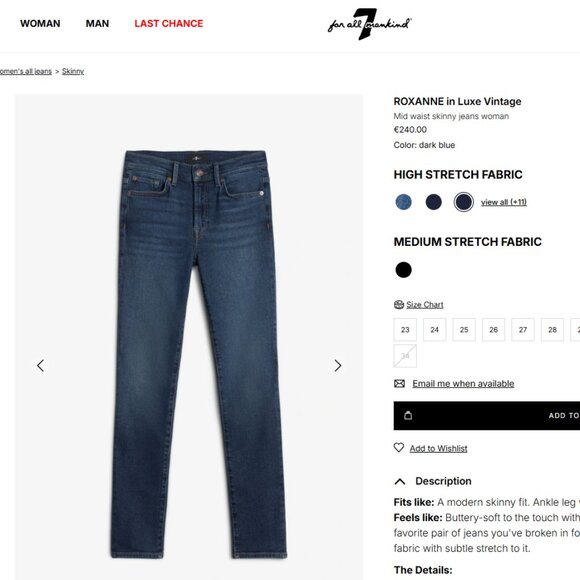Click Add to Wishlist link
The image size is (580, 580).
pos(438,448)
